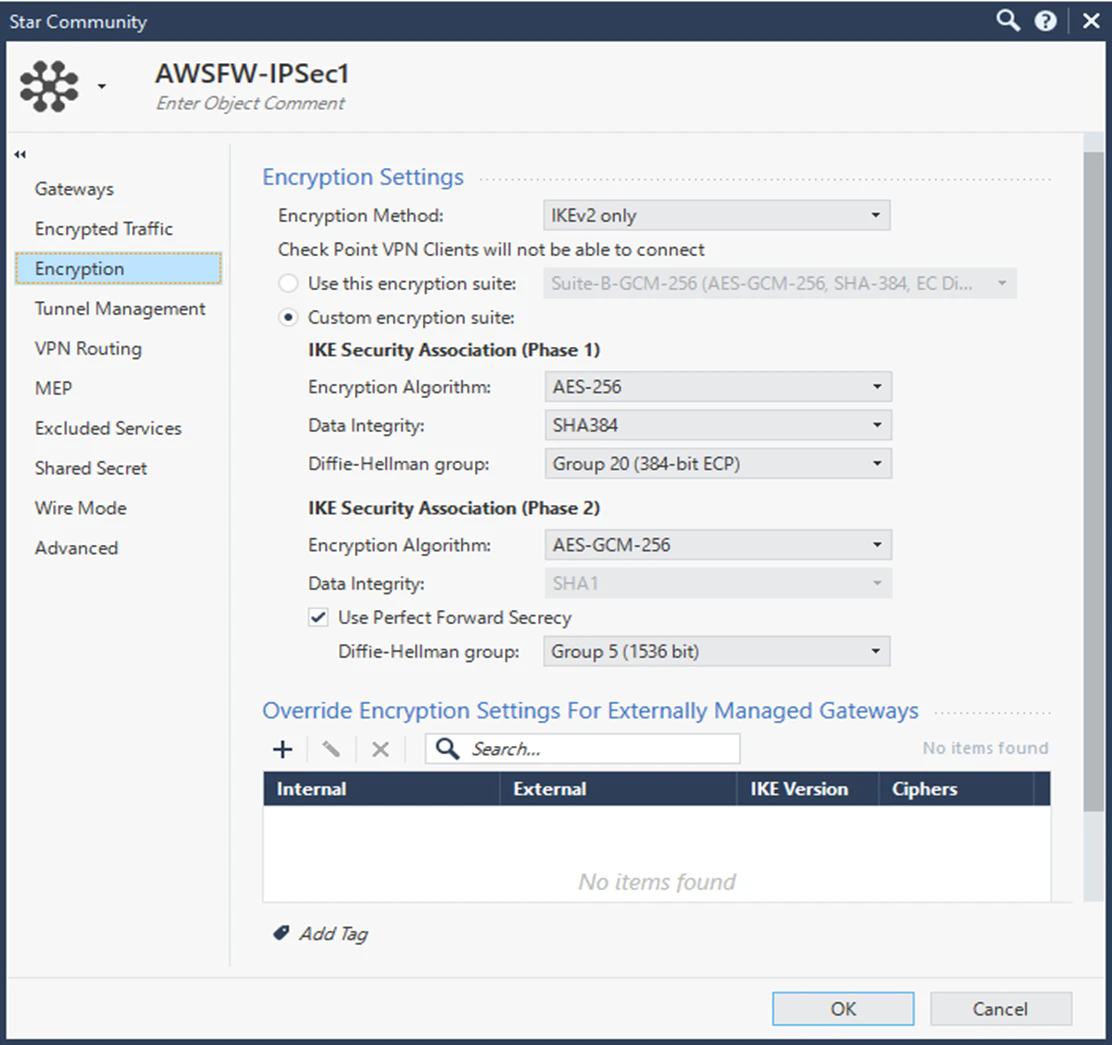The image size is (1112, 1045).
Task: Select Use this encryption suite radio
Action: coord(288,284)
